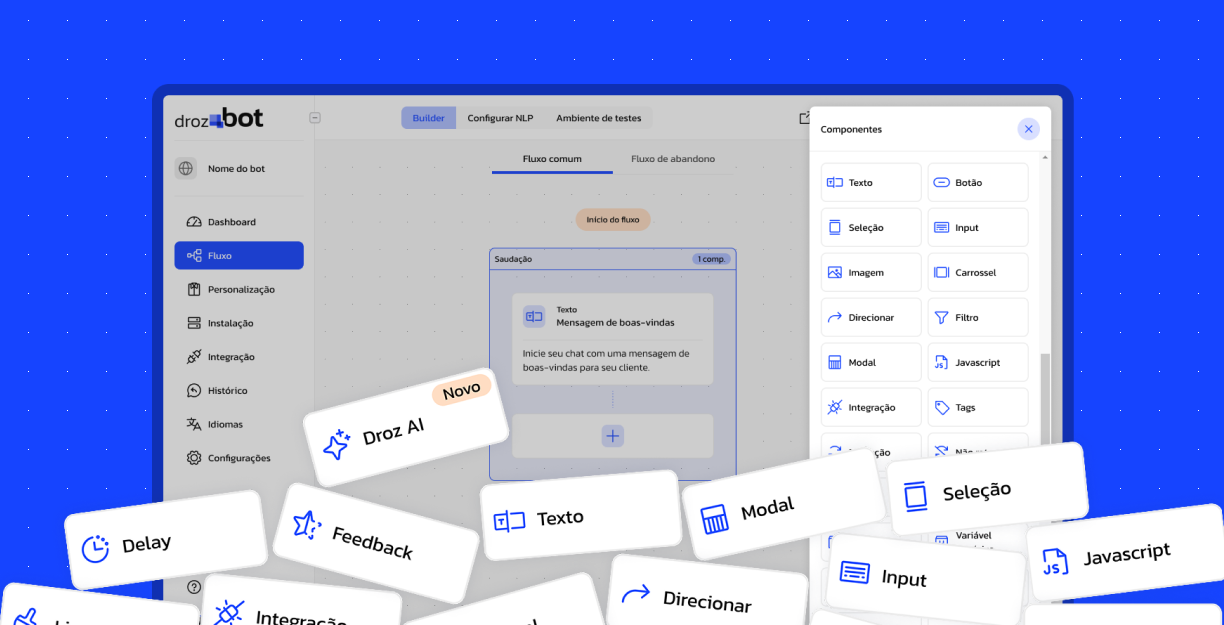Open Configurações in the sidebar

click(x=239, y=458)
